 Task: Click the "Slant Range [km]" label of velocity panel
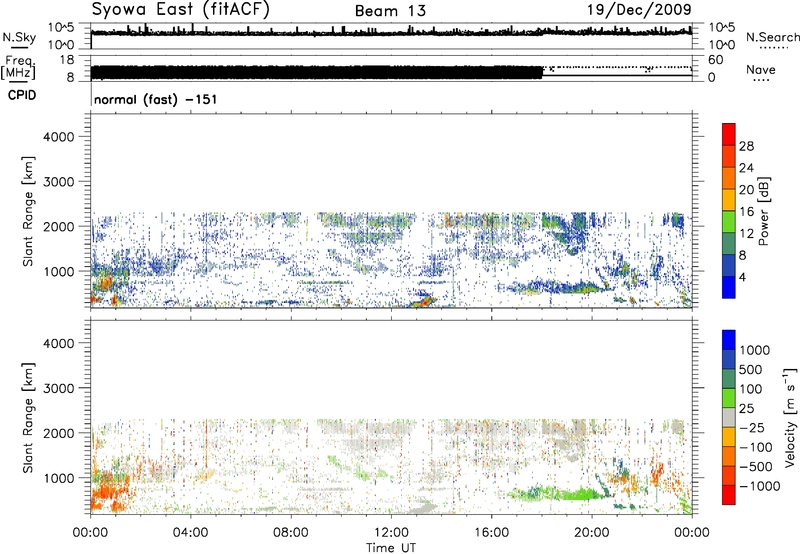[28, 418]
